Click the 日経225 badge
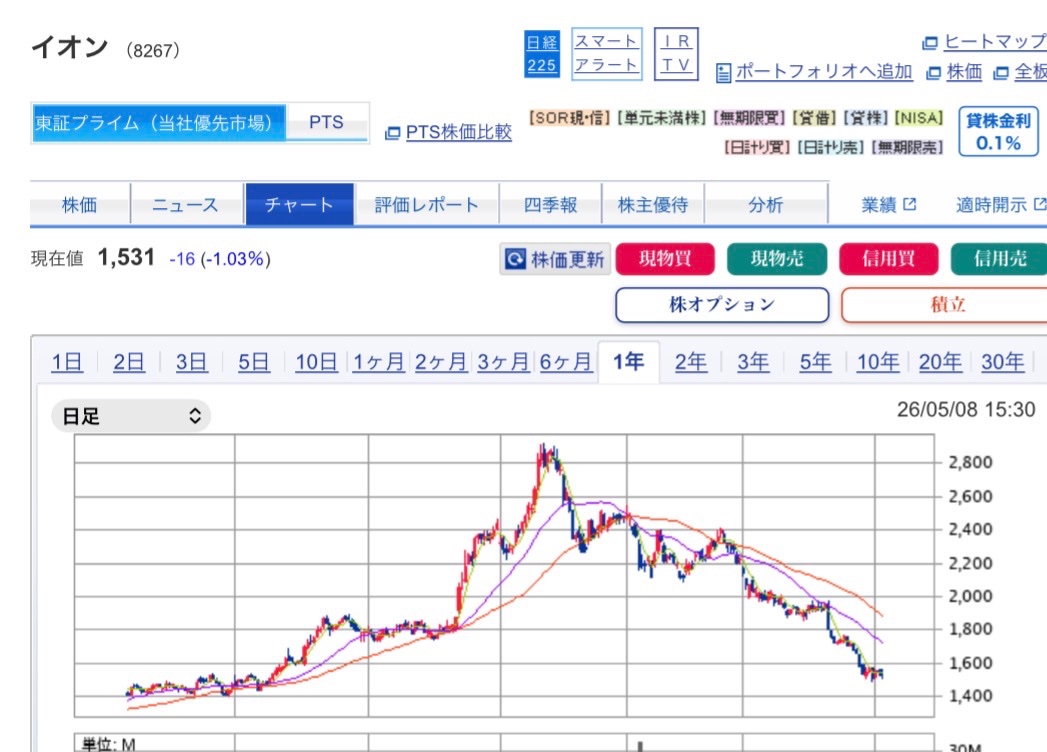1047x752 pixels. point(542,53)
